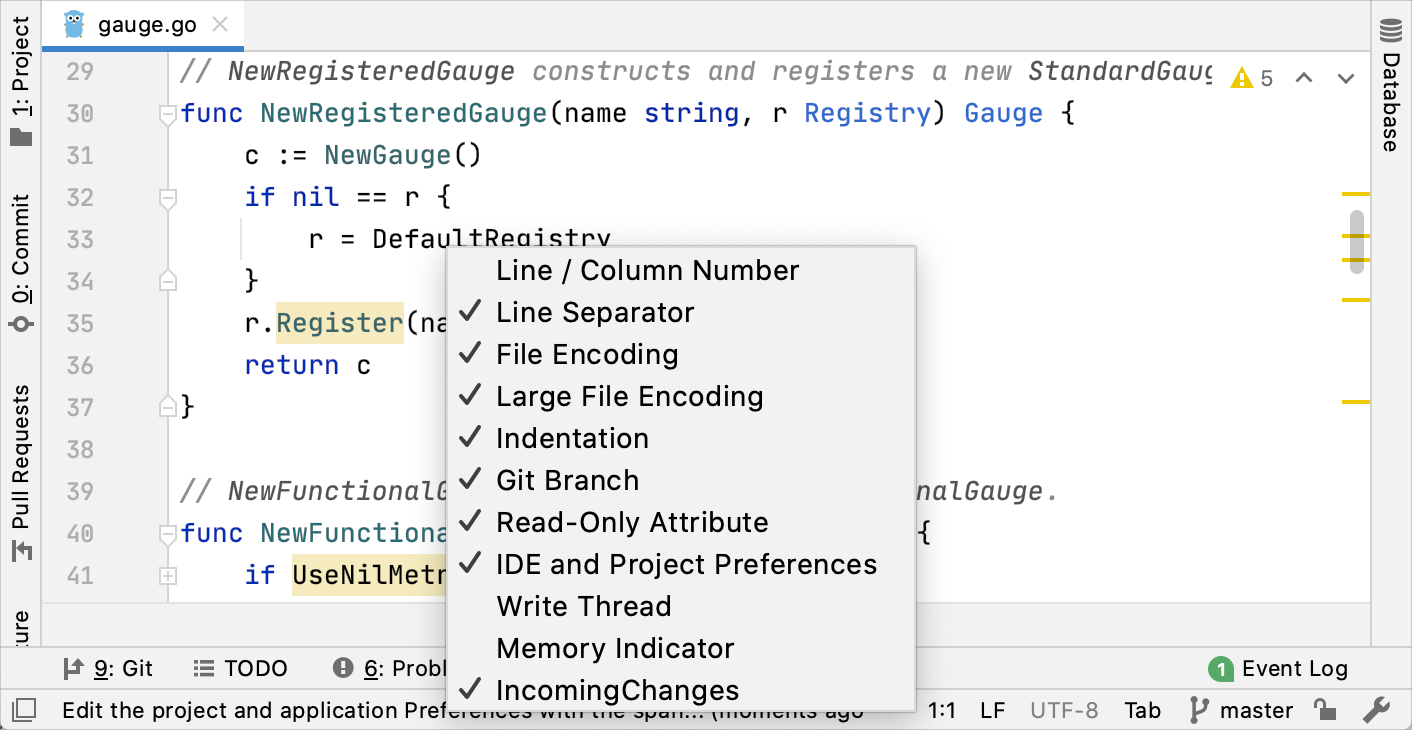Open the Project tool window

pos(21,82)
